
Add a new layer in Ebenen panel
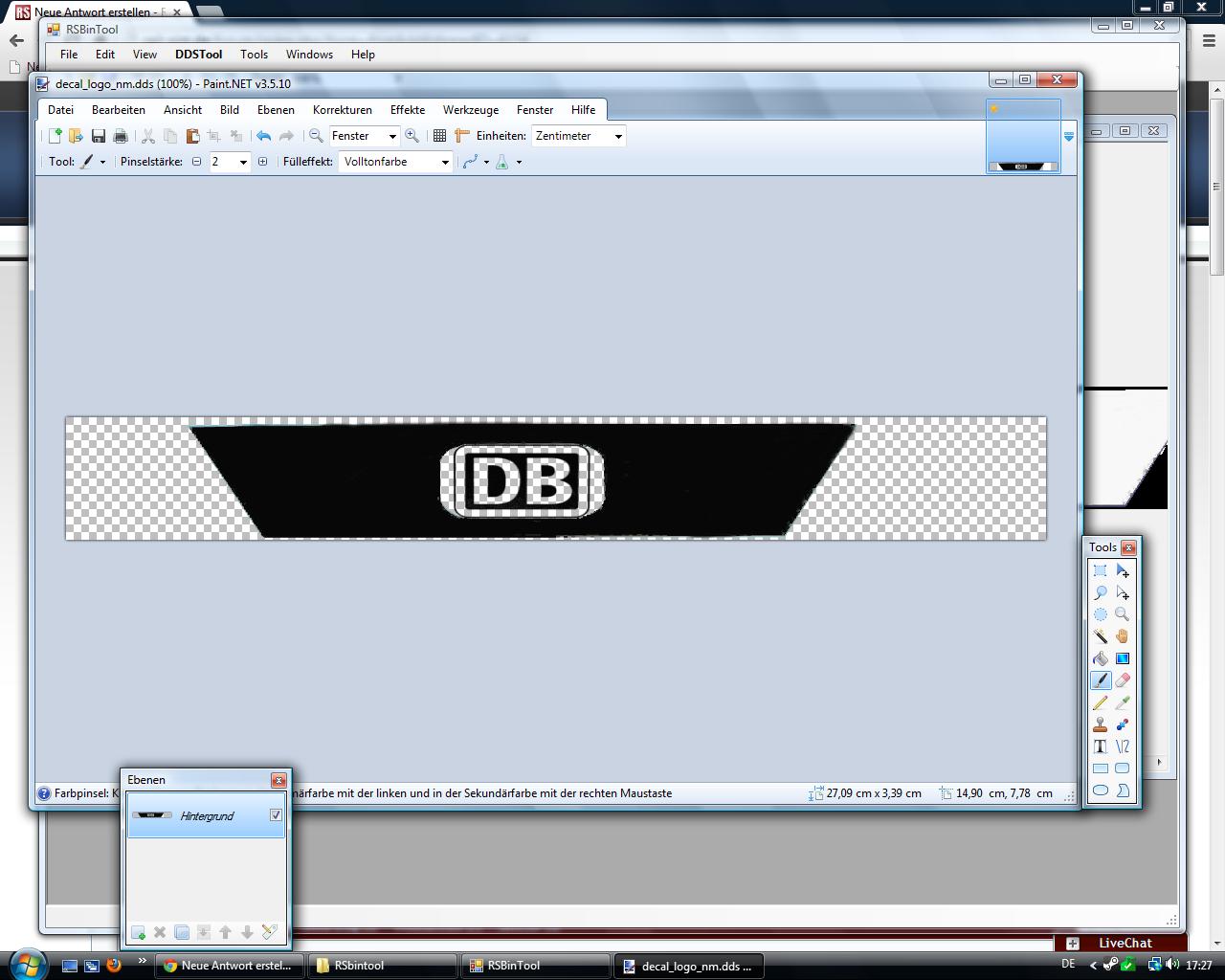(x=138, y=932)
